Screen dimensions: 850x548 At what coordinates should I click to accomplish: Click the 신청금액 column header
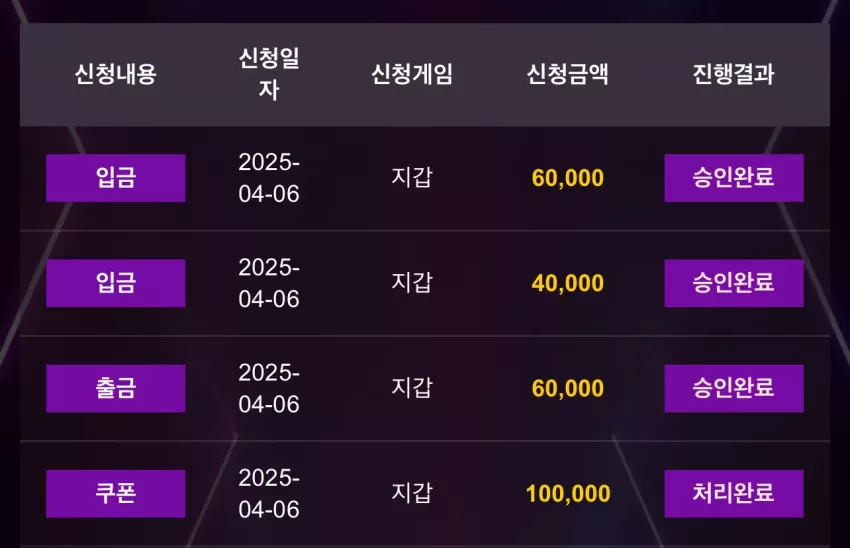click(568, 74)
